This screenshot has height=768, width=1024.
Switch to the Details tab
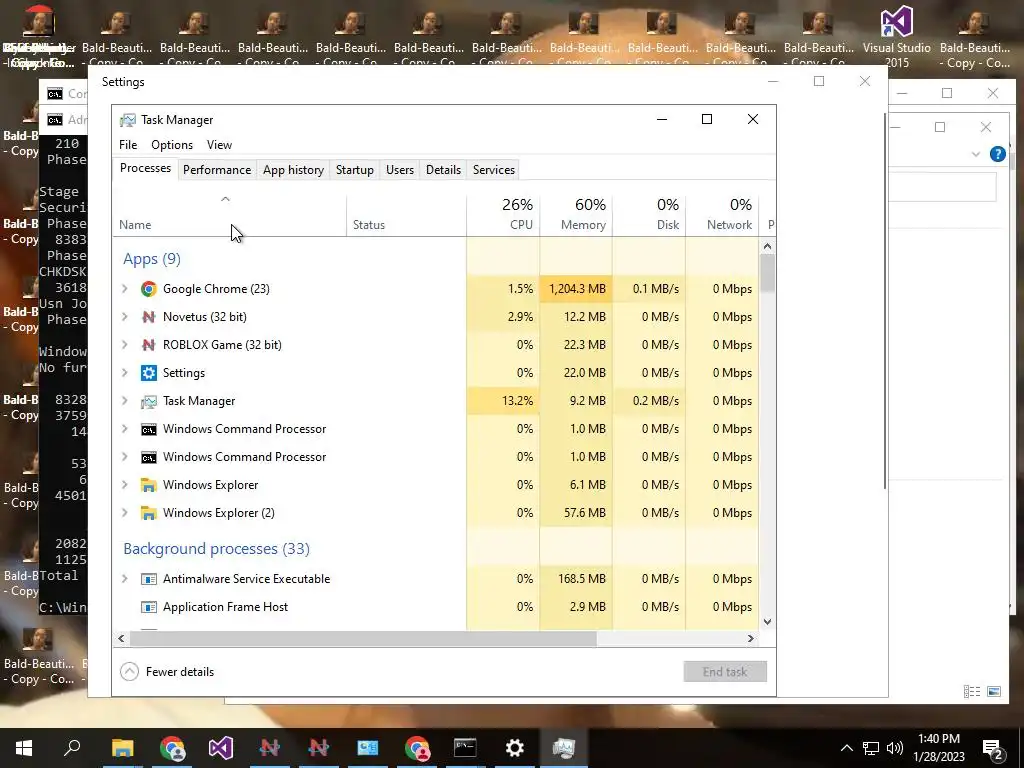(x=443, y=170)
